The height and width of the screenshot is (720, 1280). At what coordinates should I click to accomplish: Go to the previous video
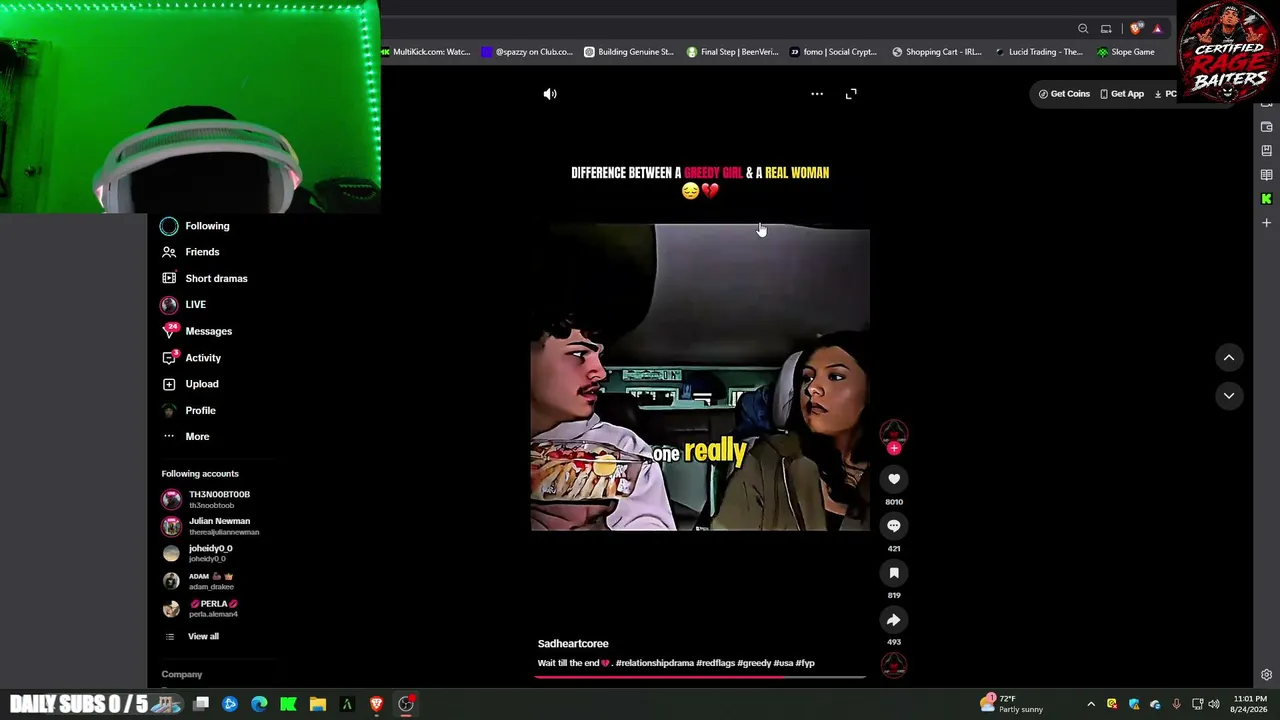click(x=1229, y=358)
